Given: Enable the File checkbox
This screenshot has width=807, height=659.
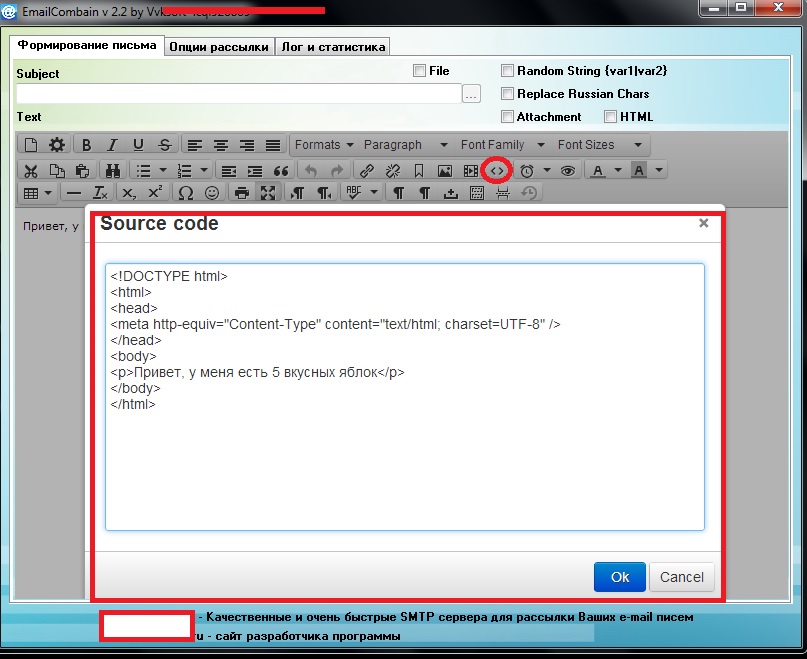Looking at the screenshot, I should (419, 71).
